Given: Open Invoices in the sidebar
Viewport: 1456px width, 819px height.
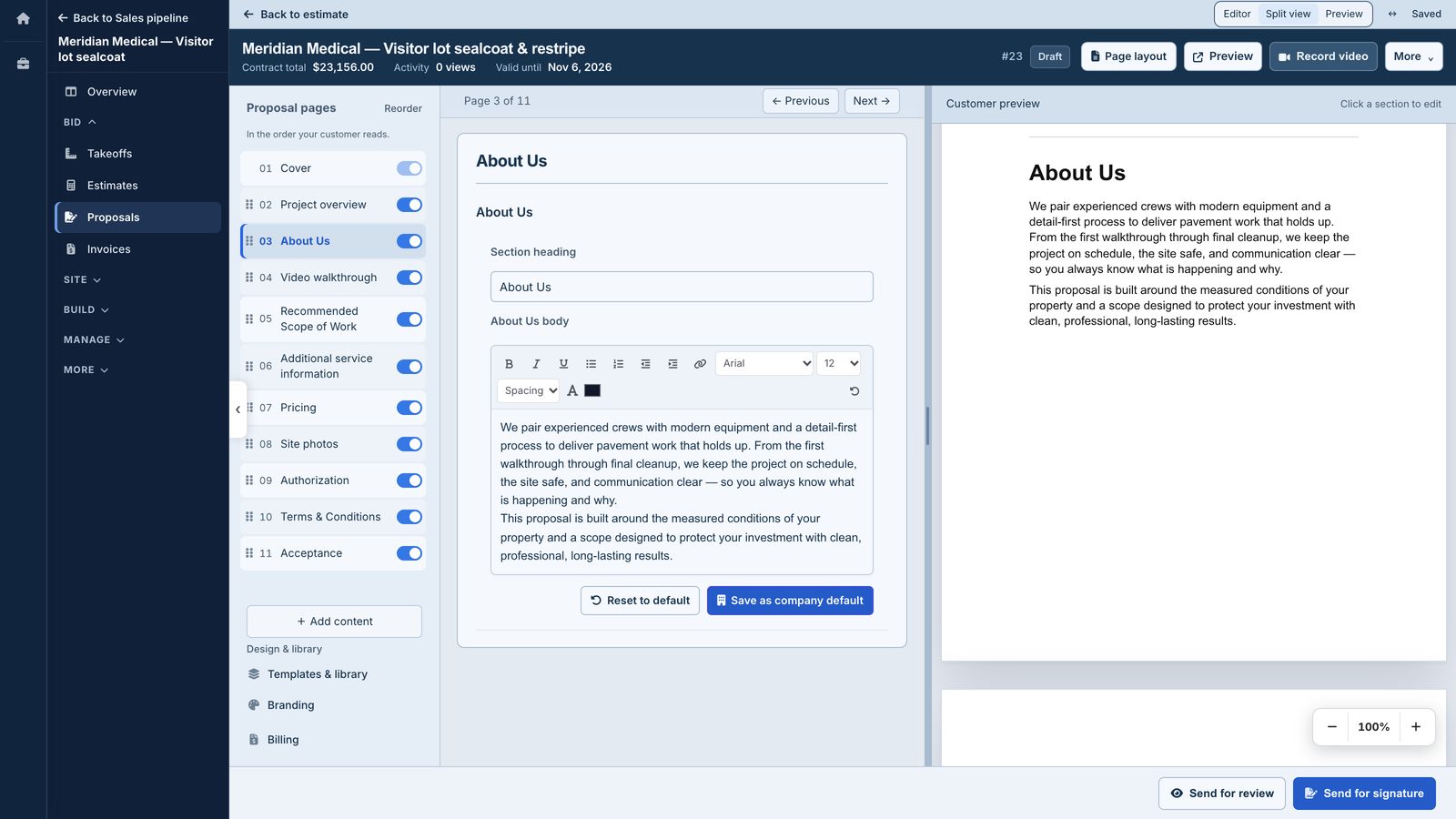Looking at the screenshot, I should [137, 249].
